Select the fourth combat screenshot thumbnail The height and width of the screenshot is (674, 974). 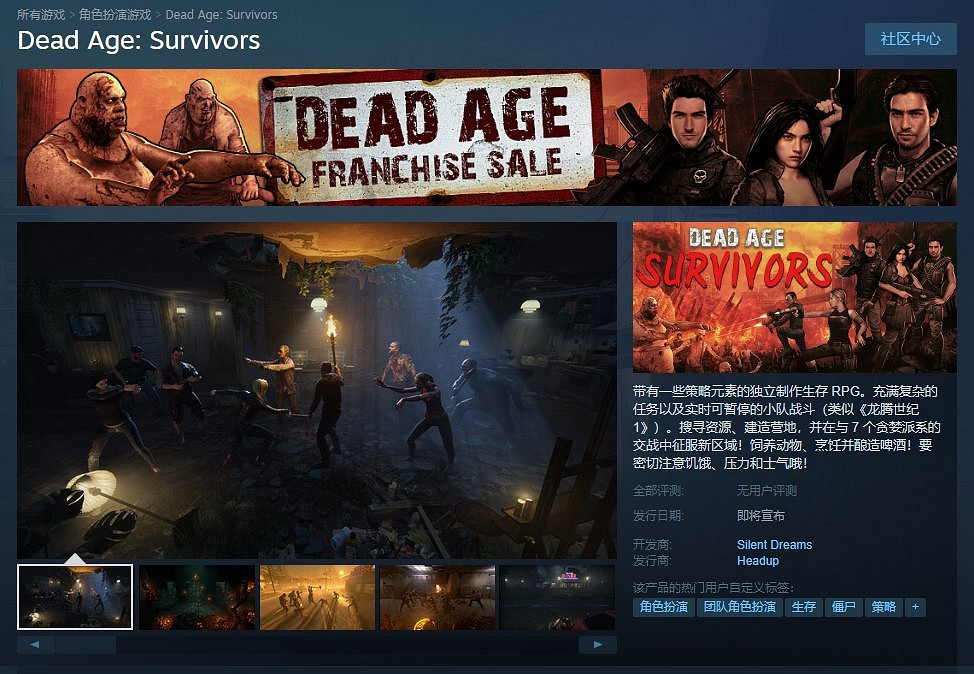coord(435,596)
